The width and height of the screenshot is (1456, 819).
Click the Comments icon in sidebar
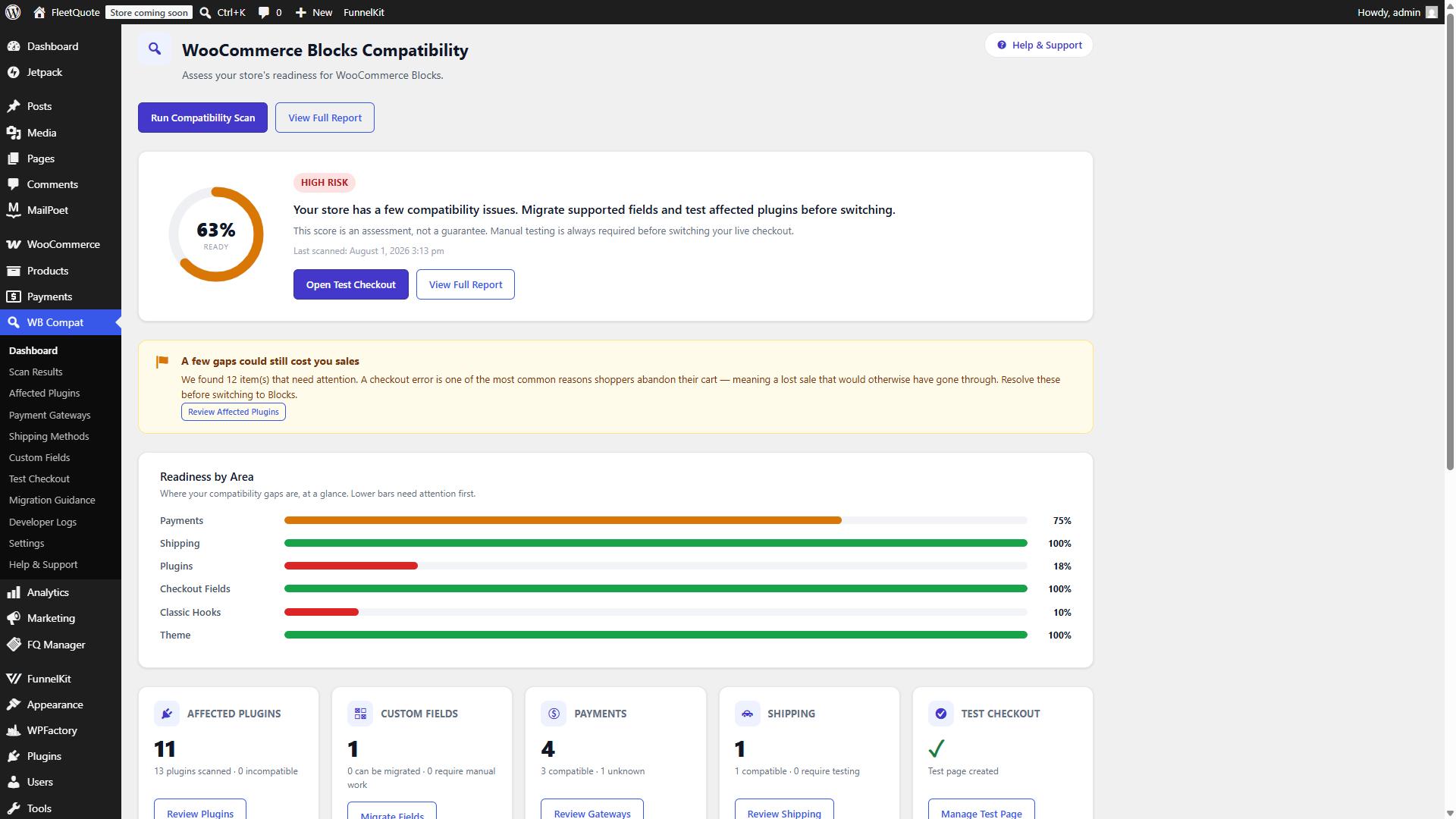(14, 184)
